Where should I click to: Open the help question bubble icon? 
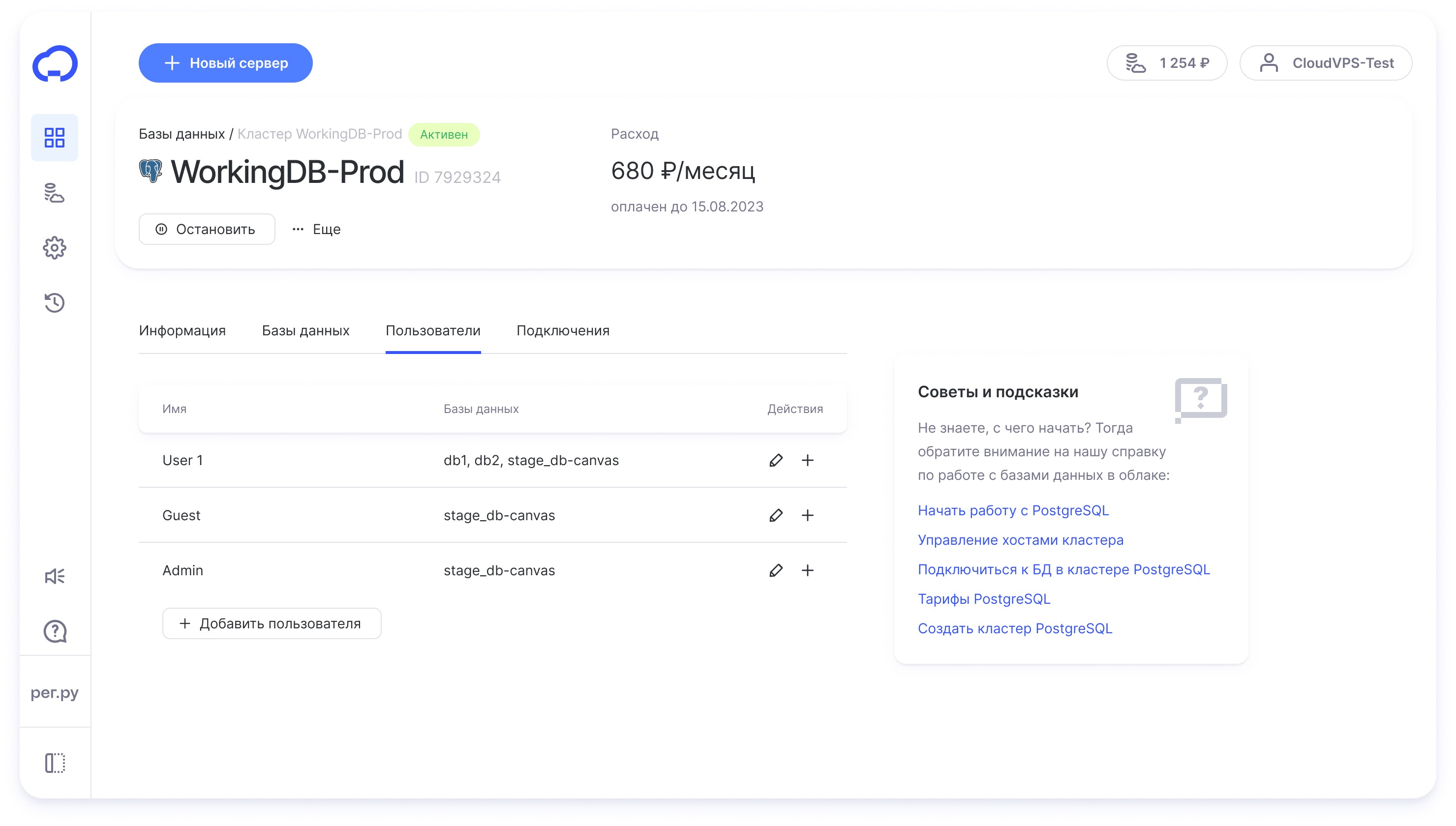(x=55, y=631)
